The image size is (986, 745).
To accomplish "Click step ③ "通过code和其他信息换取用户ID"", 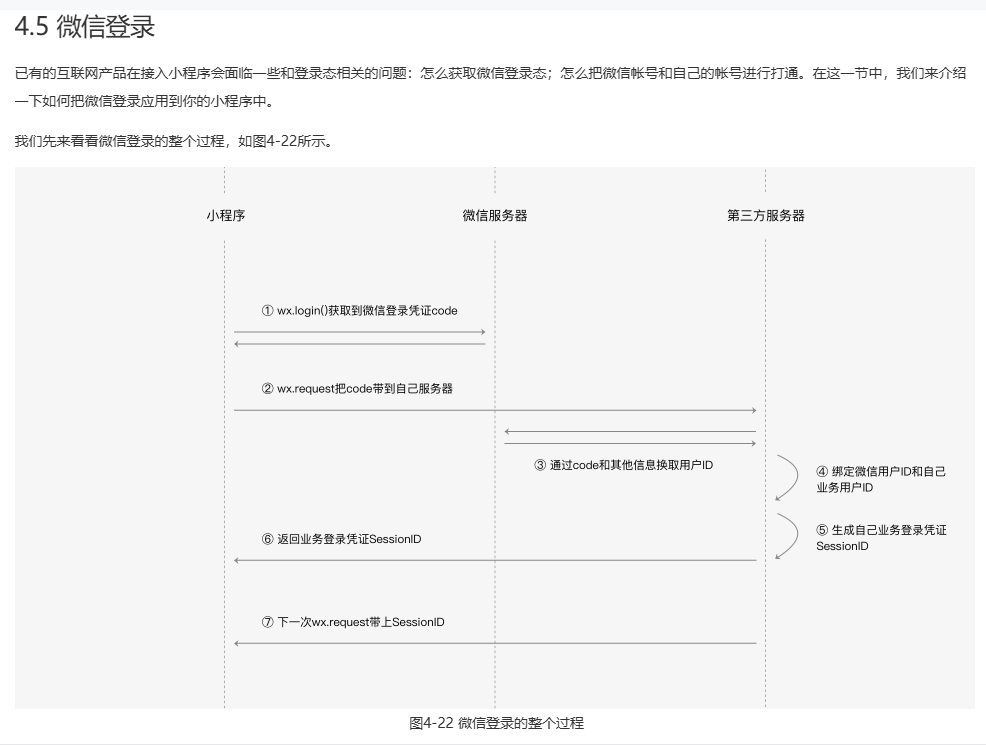I will pos(623,465).
